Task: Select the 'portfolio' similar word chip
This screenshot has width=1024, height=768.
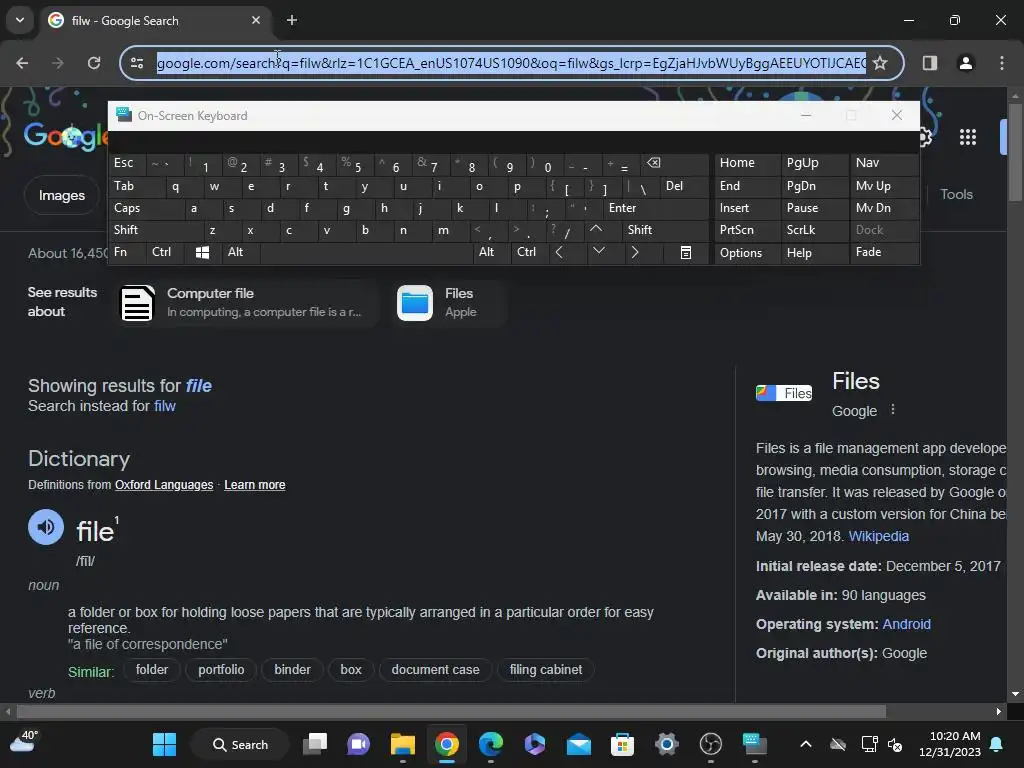Action: pyautogui.click(x=221, y=670)
